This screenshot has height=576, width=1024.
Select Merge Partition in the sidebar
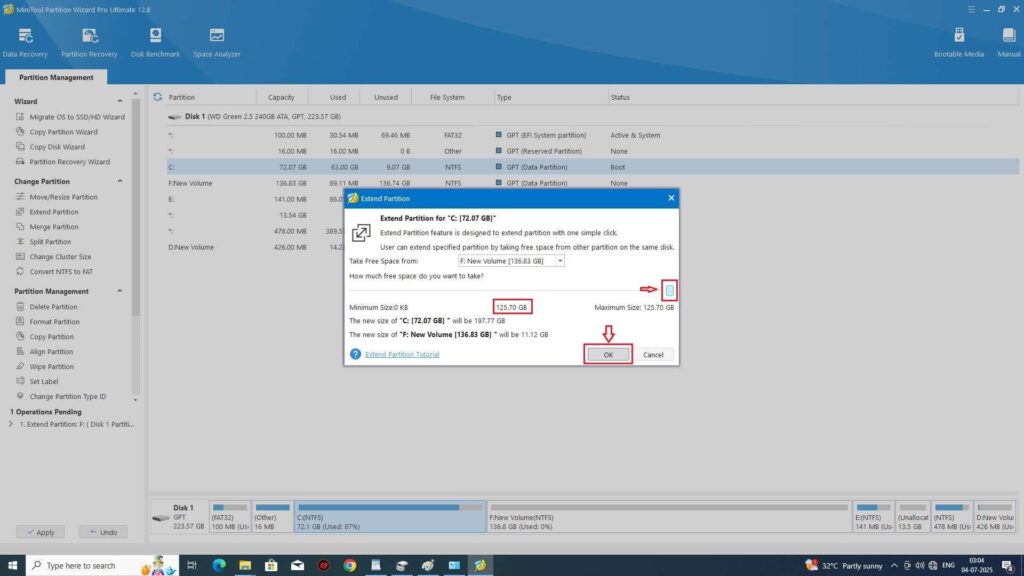pyautogui.click(x=54, y=227)
